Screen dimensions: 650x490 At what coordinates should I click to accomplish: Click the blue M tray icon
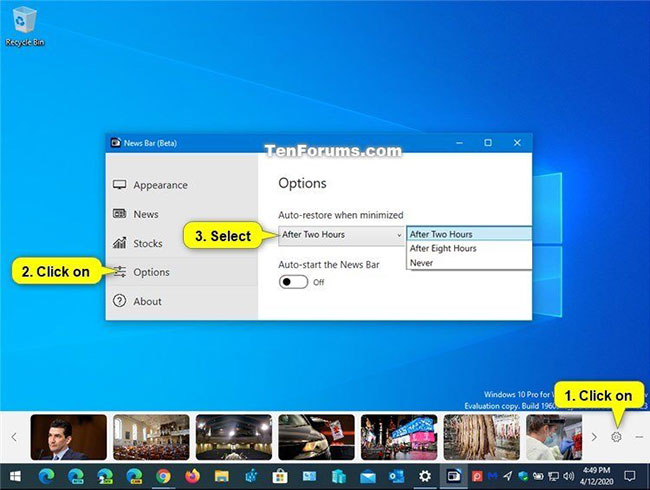tap(492, 476)
